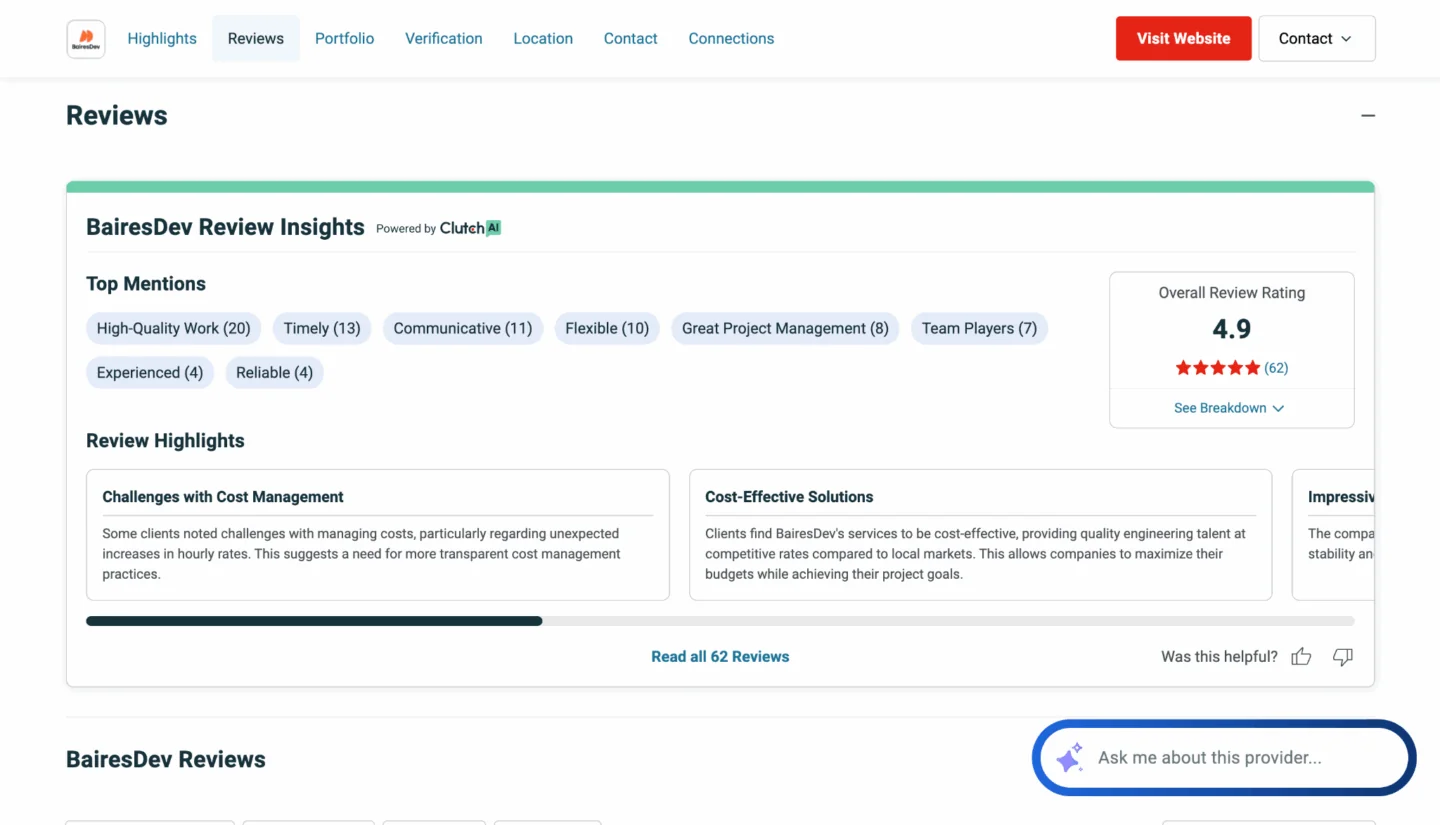The image size is (1440, 825).
Task: View the Connections tab
Action: [x=731, y=38]
